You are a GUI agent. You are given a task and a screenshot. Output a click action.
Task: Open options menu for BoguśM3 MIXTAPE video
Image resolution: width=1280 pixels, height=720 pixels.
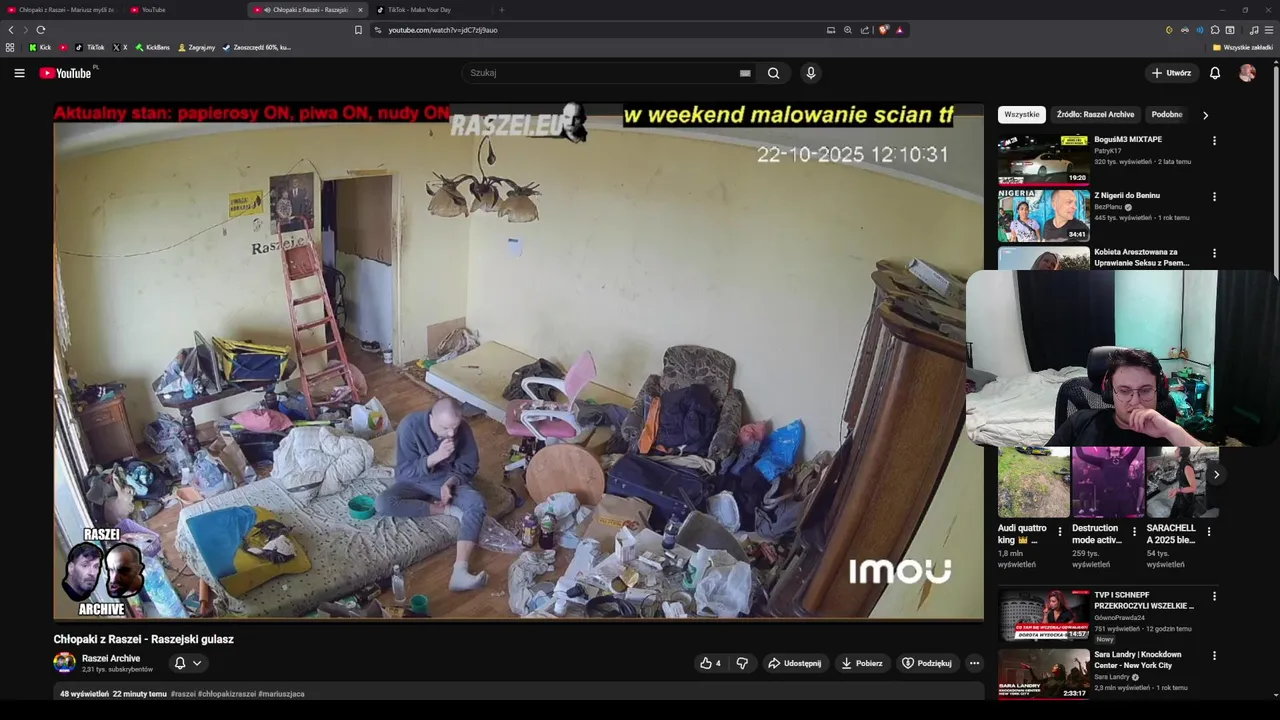1214,141
